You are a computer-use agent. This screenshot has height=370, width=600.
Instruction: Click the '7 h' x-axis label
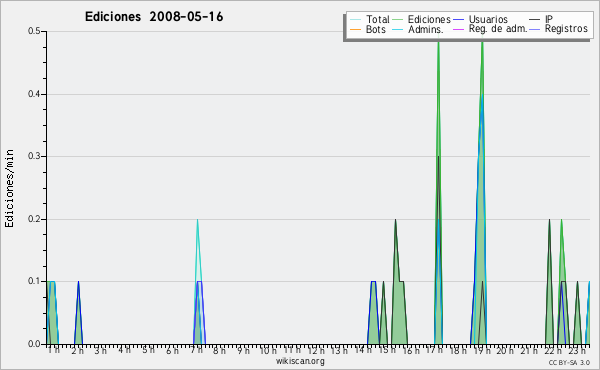[197, 350]
